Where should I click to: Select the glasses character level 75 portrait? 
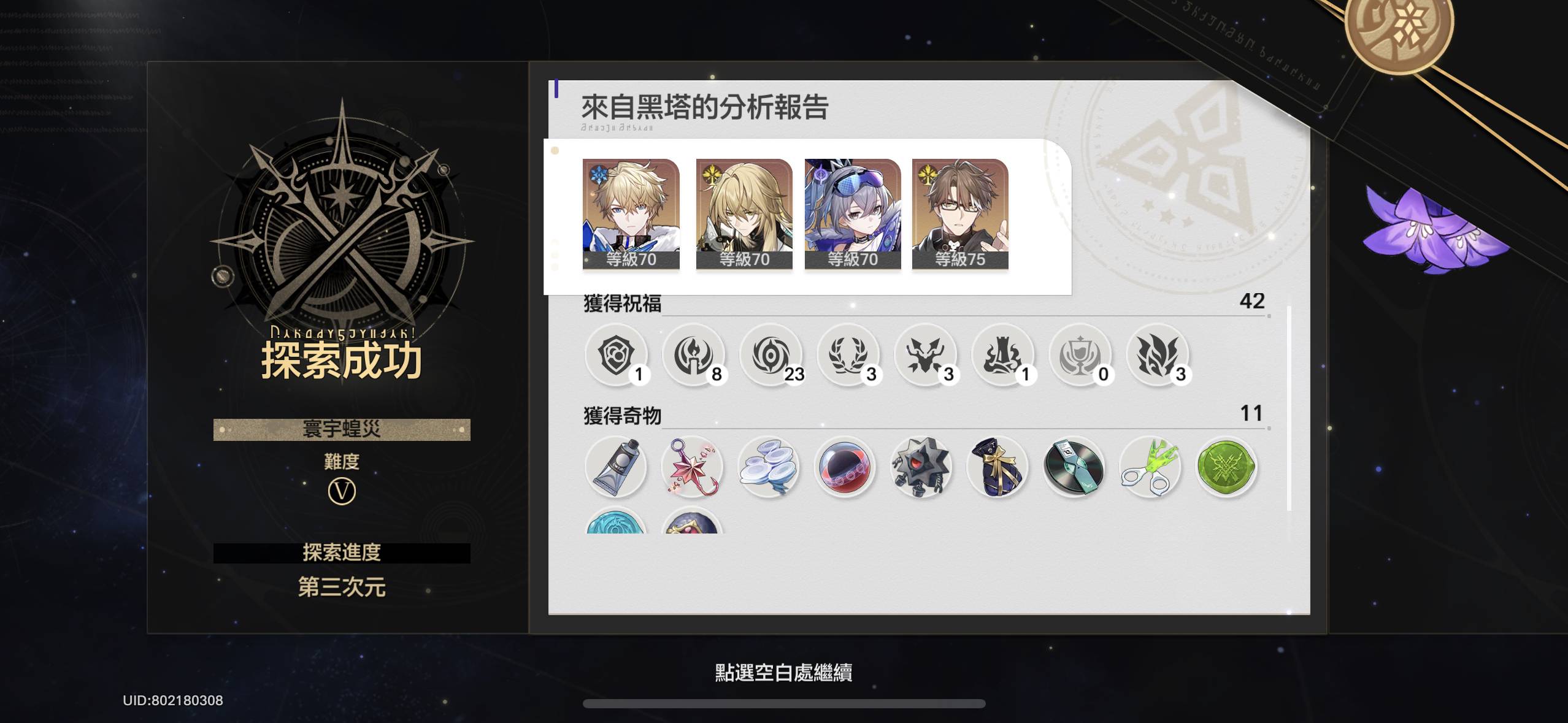click(960, 214)
